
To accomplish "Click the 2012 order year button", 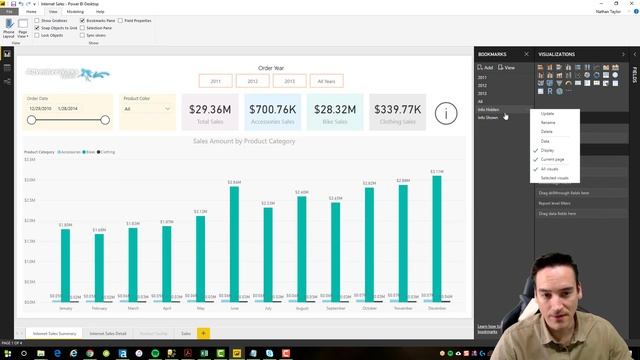I will tap(253, 81).
